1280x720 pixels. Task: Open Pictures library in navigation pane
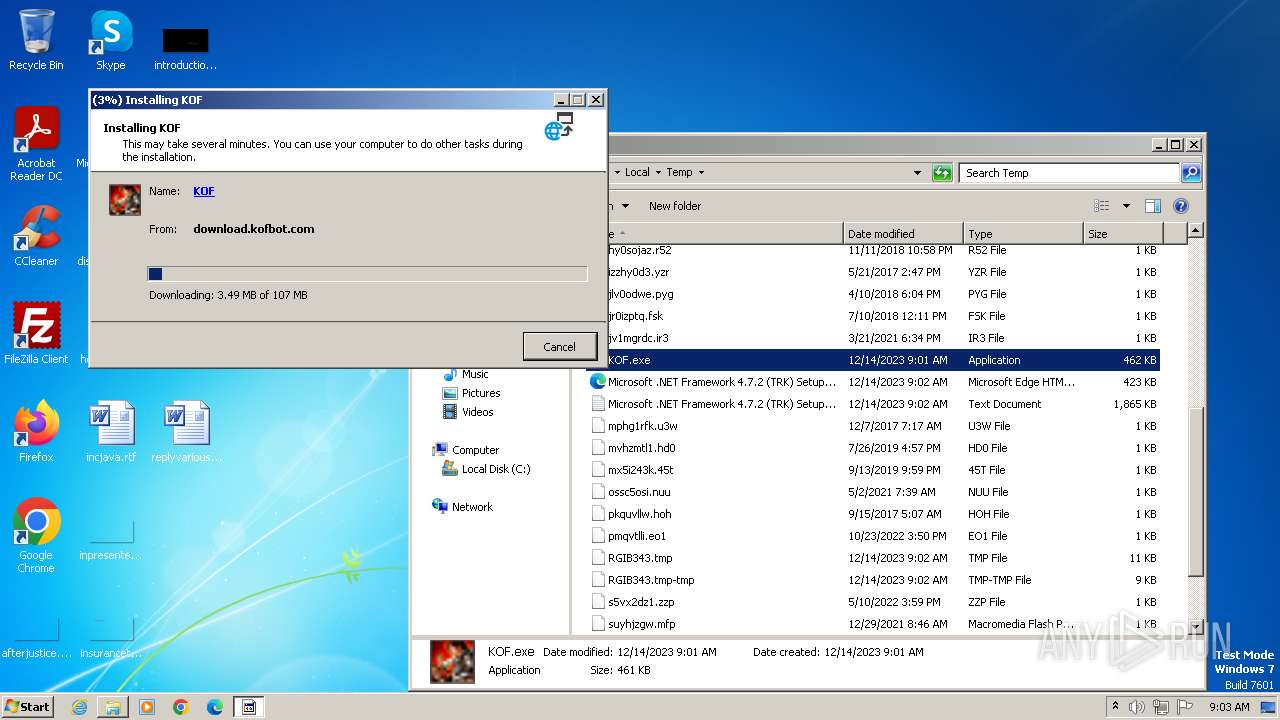[471, 393]
